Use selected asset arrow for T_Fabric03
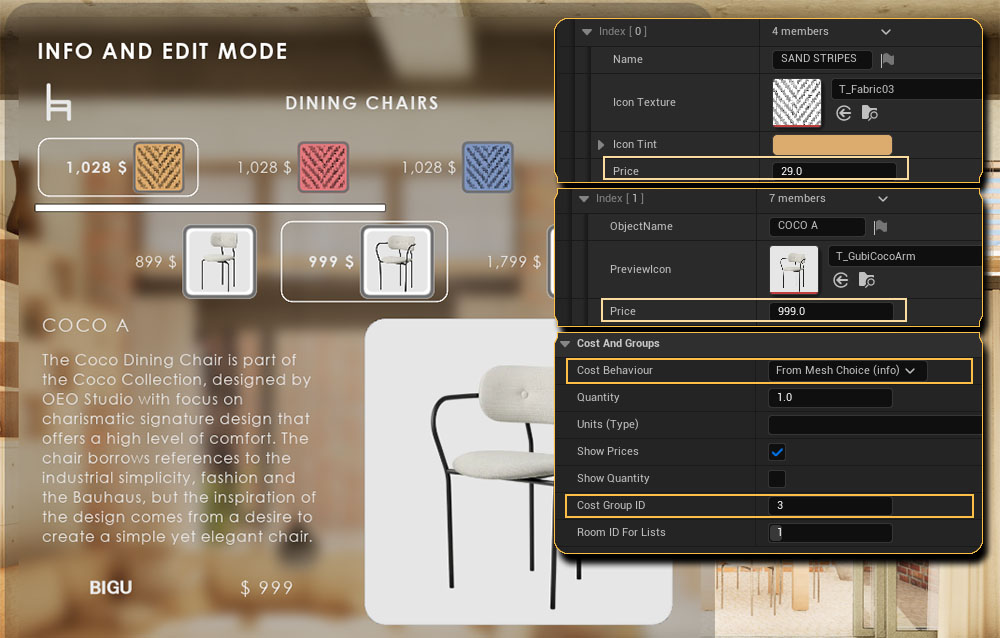The image size is (1000, 638). (x=843, y=113)
